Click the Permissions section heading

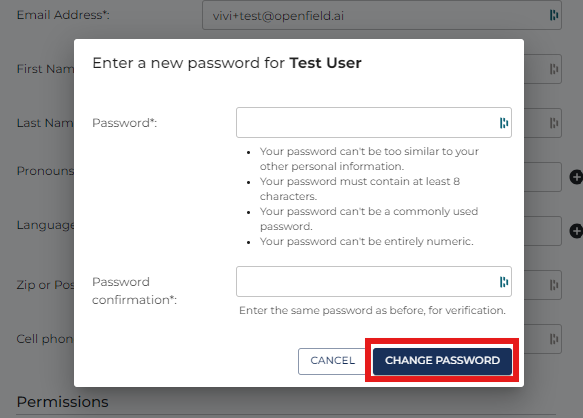[62, 402]
